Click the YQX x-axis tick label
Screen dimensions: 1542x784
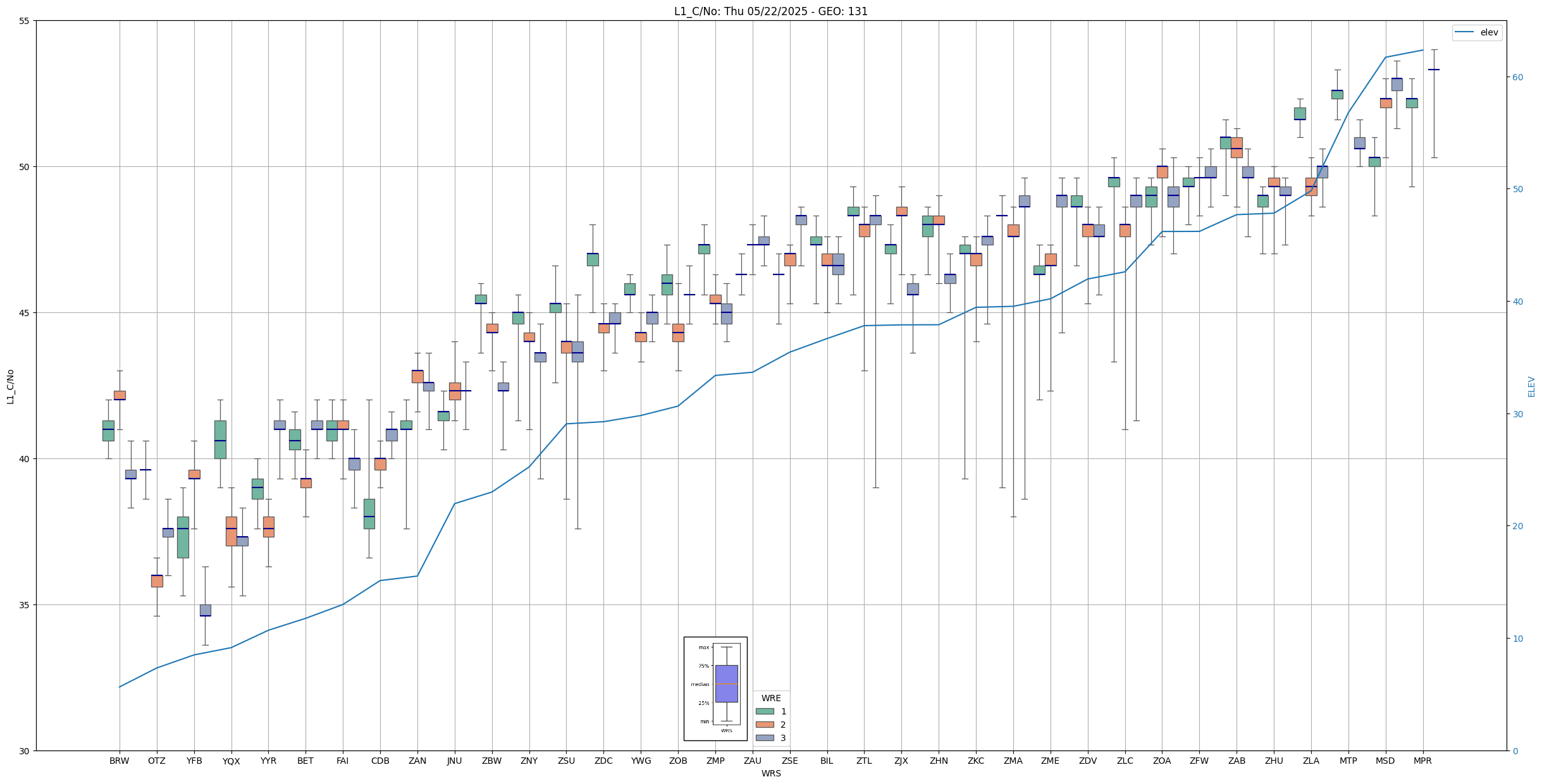(231, 761)
